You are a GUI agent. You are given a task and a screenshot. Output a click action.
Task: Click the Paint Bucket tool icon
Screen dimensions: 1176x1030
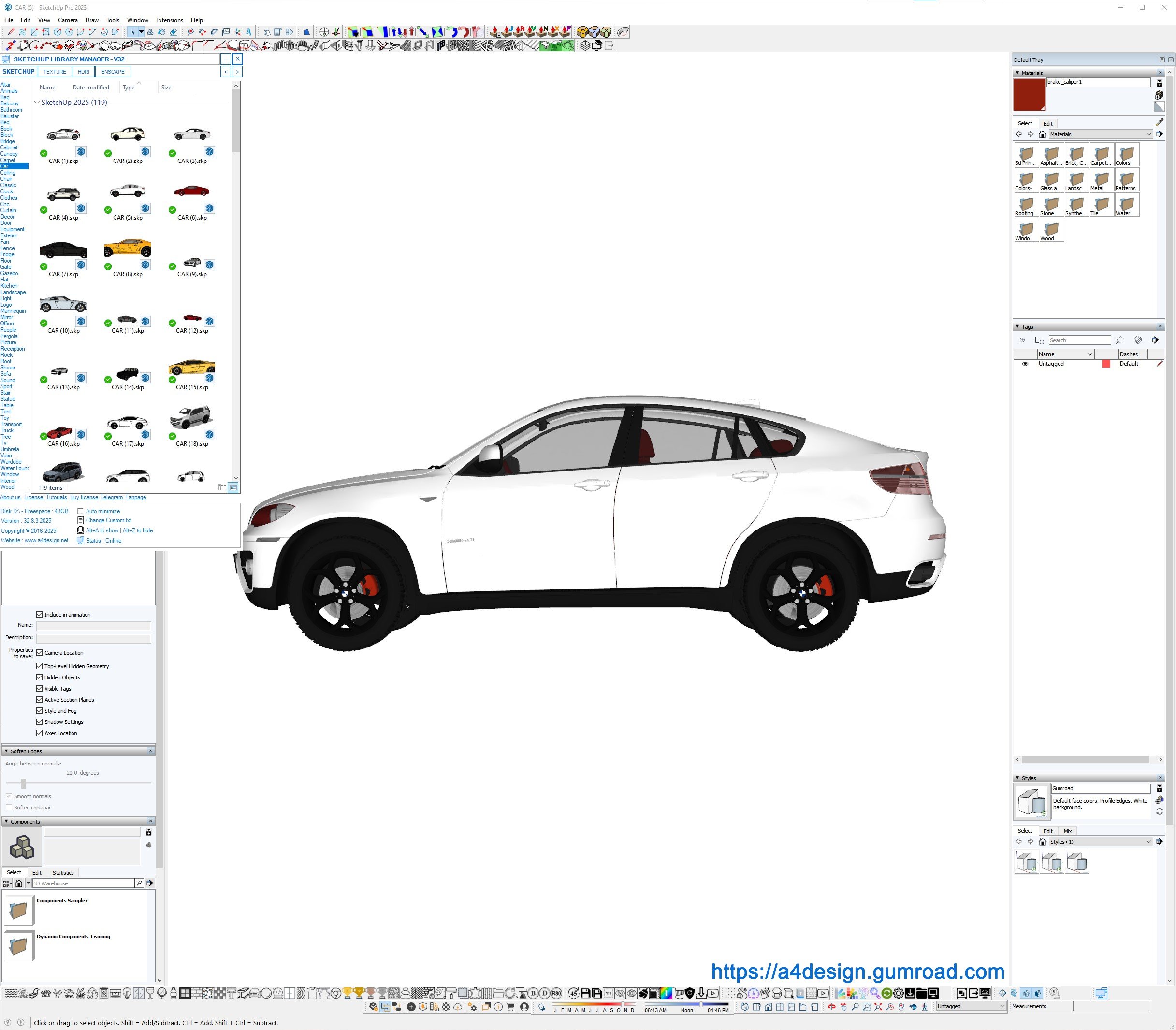tap(162, 32)
